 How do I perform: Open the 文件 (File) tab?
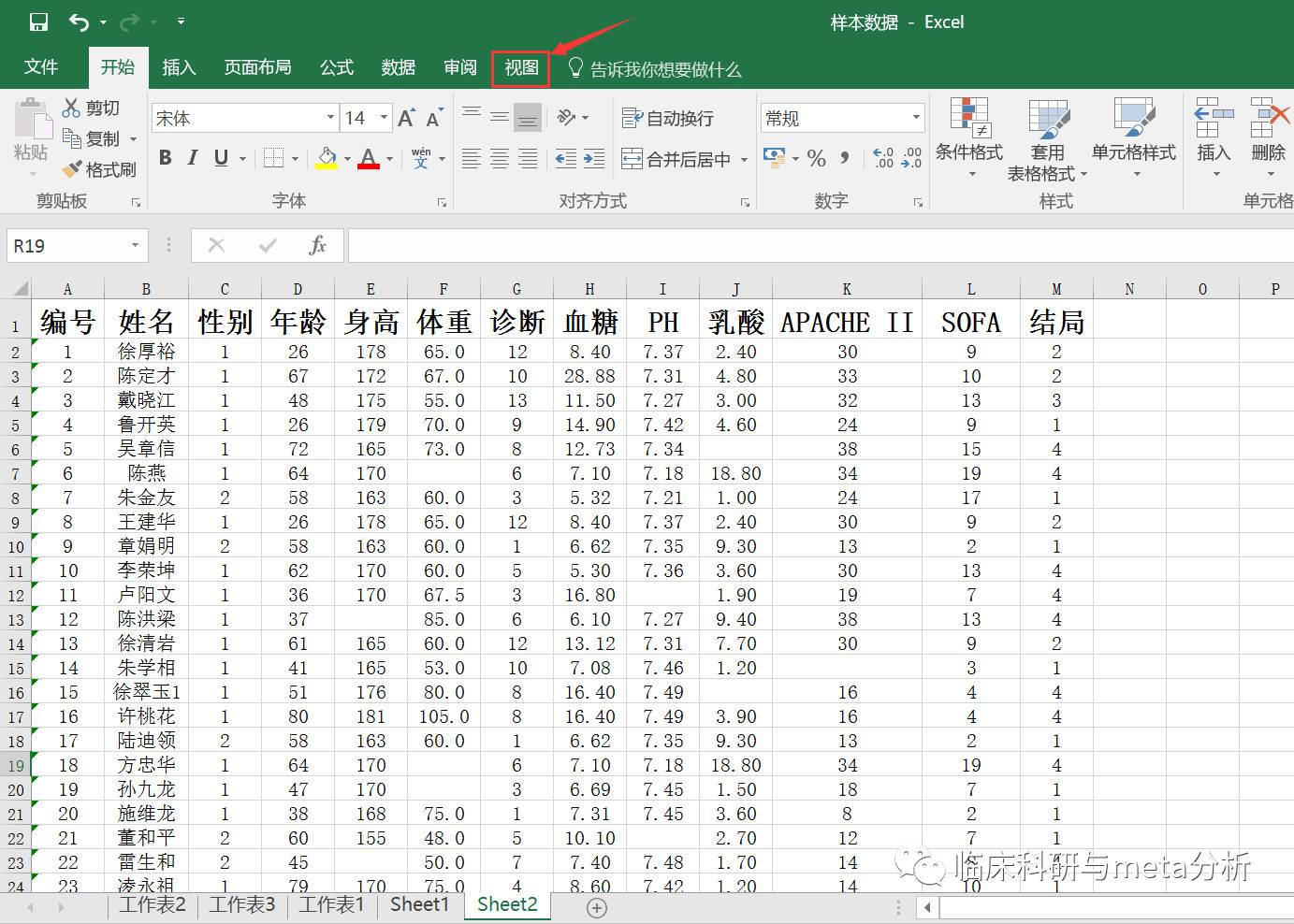[40, 67]
